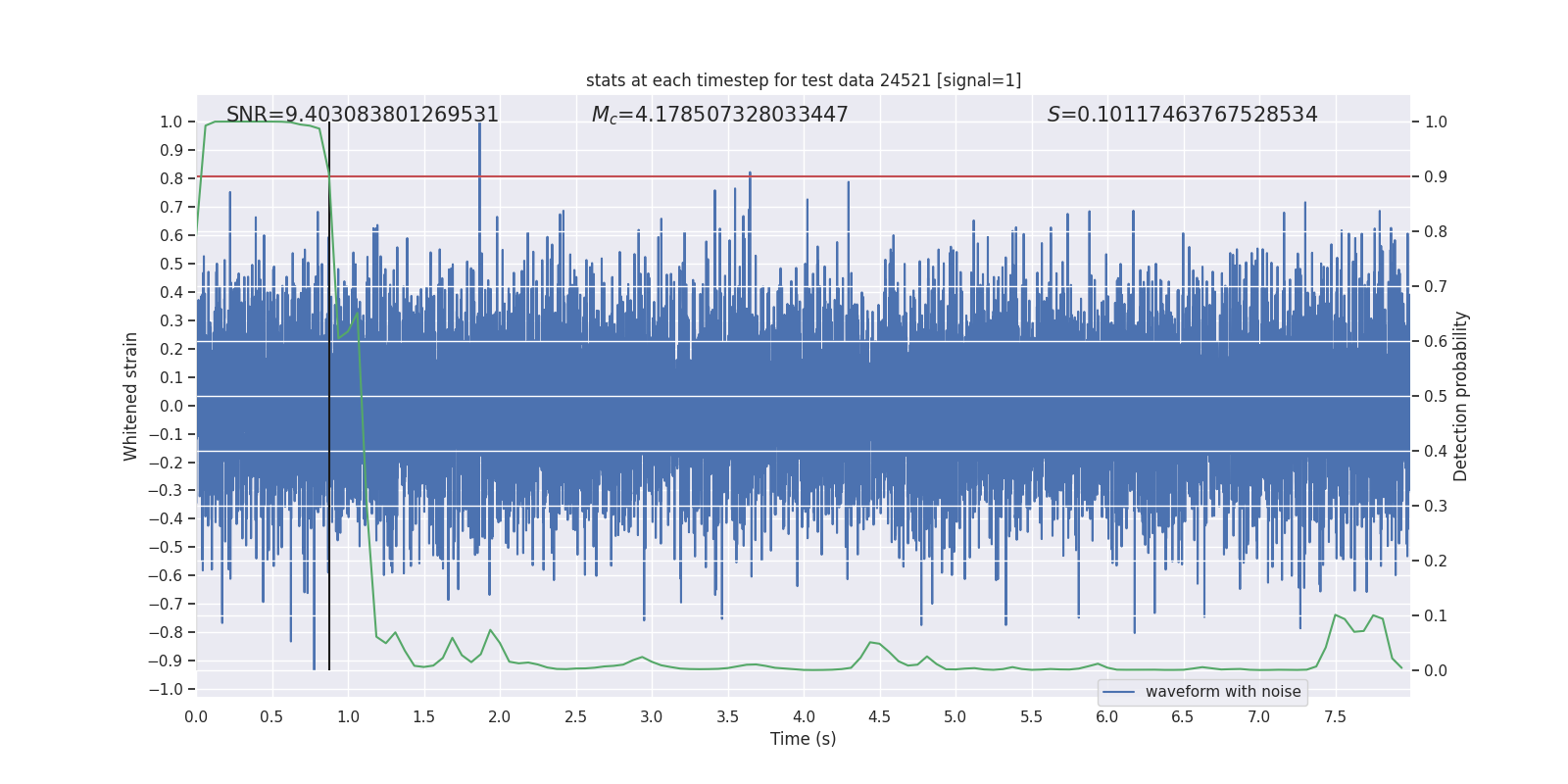The width and height of the screenshot is (1568, 784).
Task: Click the plot title for test data 24521
Action: [803, 80]
